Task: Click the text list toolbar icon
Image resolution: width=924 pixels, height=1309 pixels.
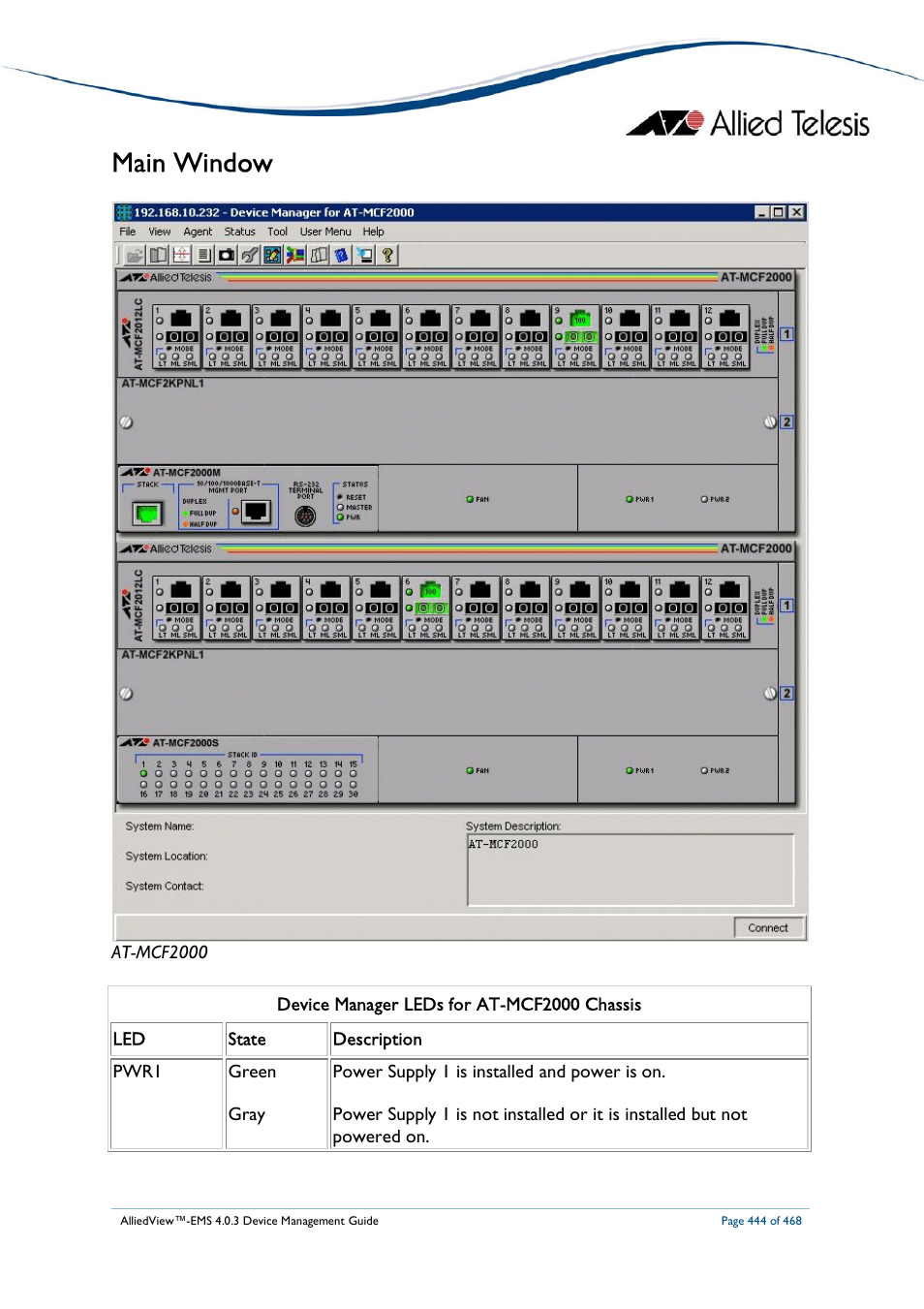Action: (x=203, y=255)
